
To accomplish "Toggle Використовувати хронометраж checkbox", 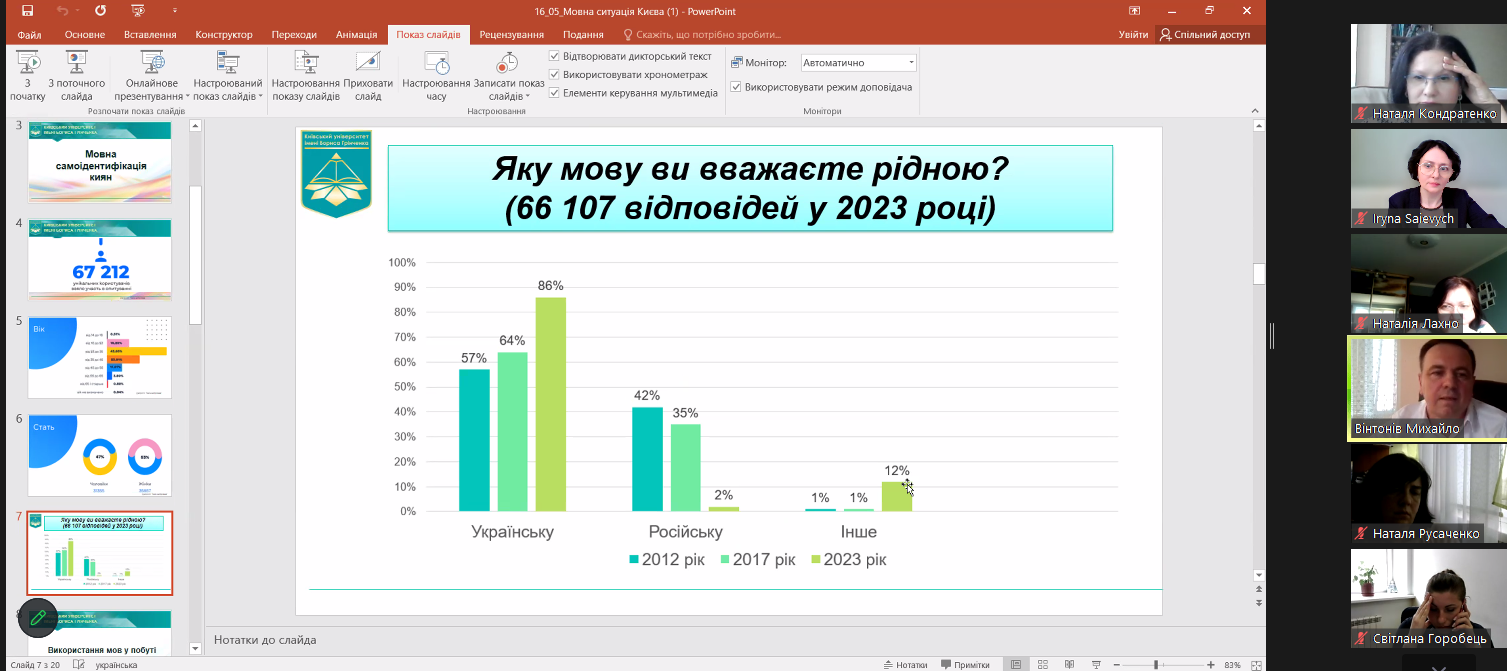I will click(x=555, y=75).
